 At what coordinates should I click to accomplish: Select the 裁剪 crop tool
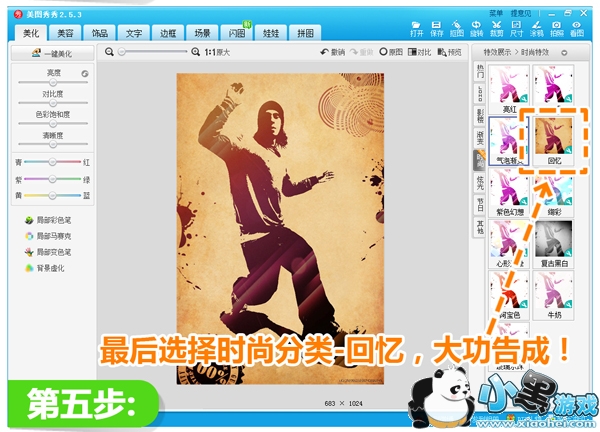point(497,27)
